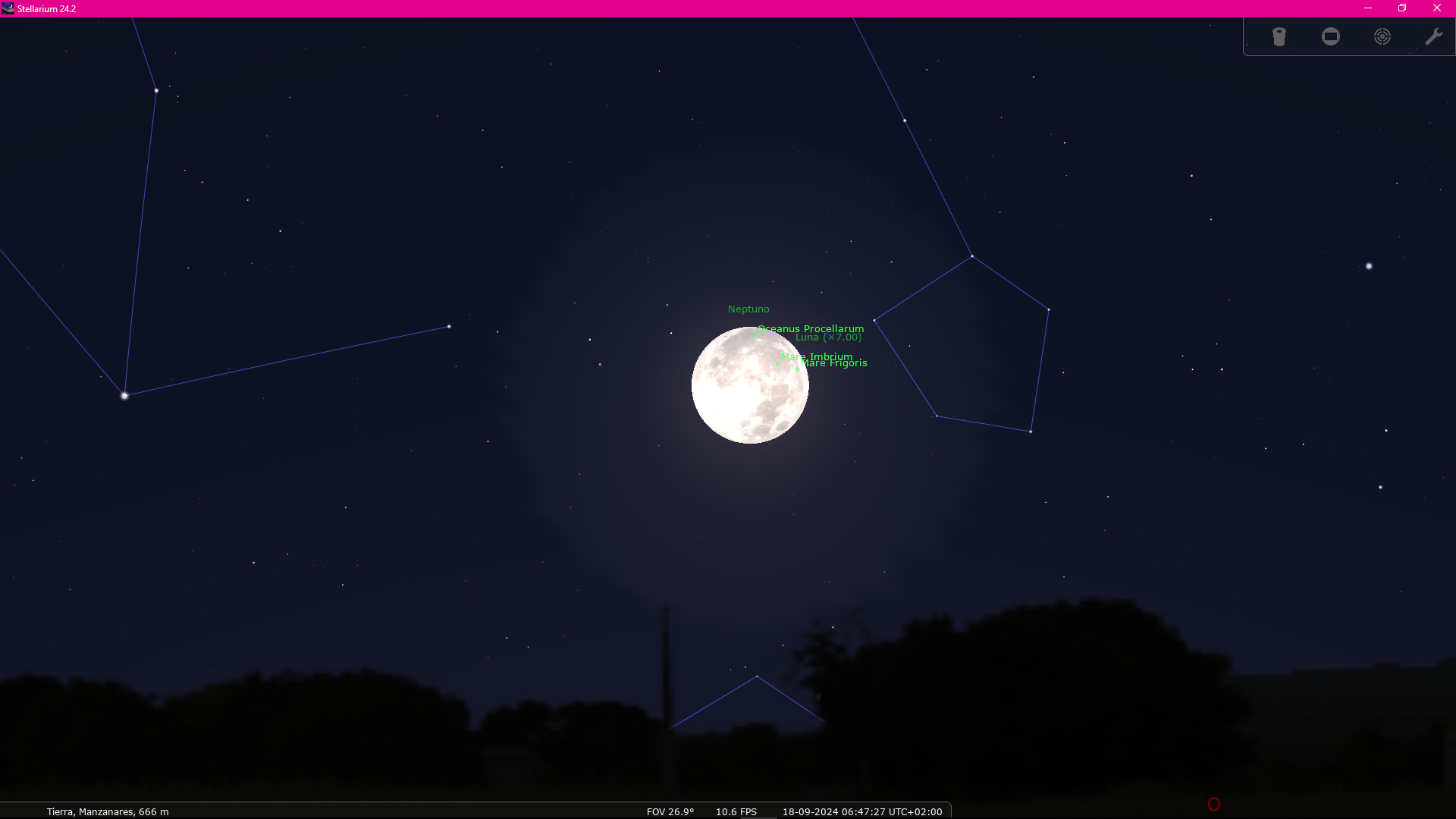
Task: Minimize the Stellarium window
Action: point(1368,8)
